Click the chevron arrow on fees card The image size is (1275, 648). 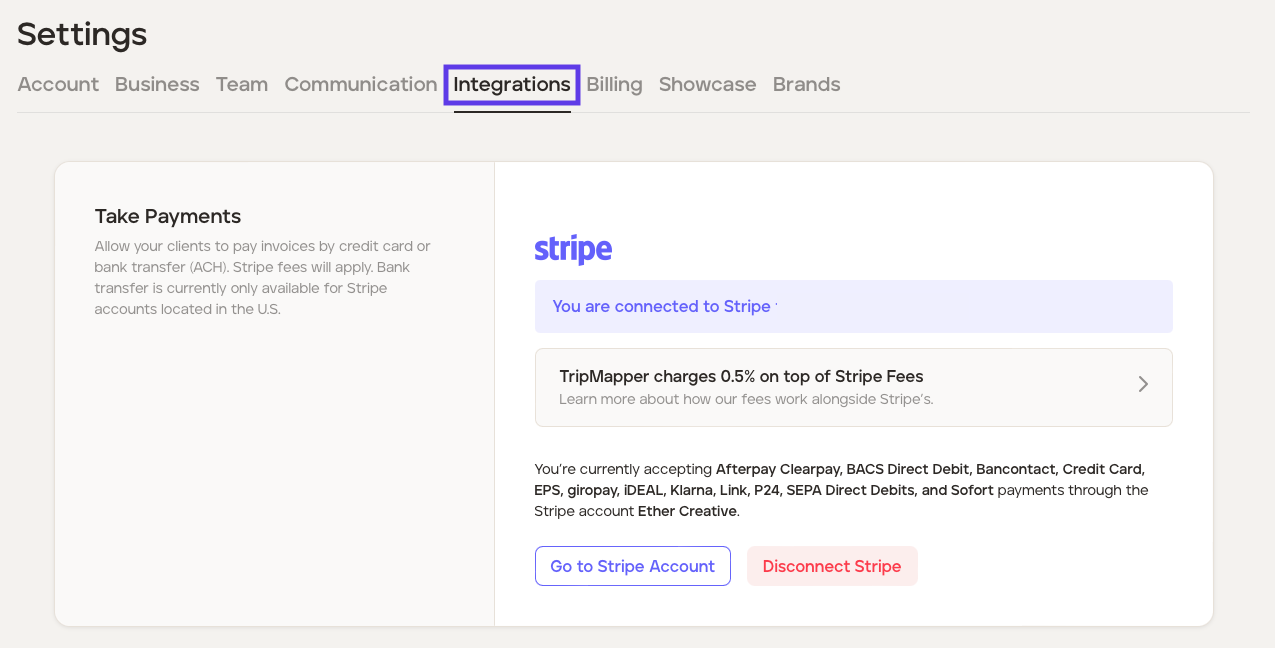tap(1143, 384)
